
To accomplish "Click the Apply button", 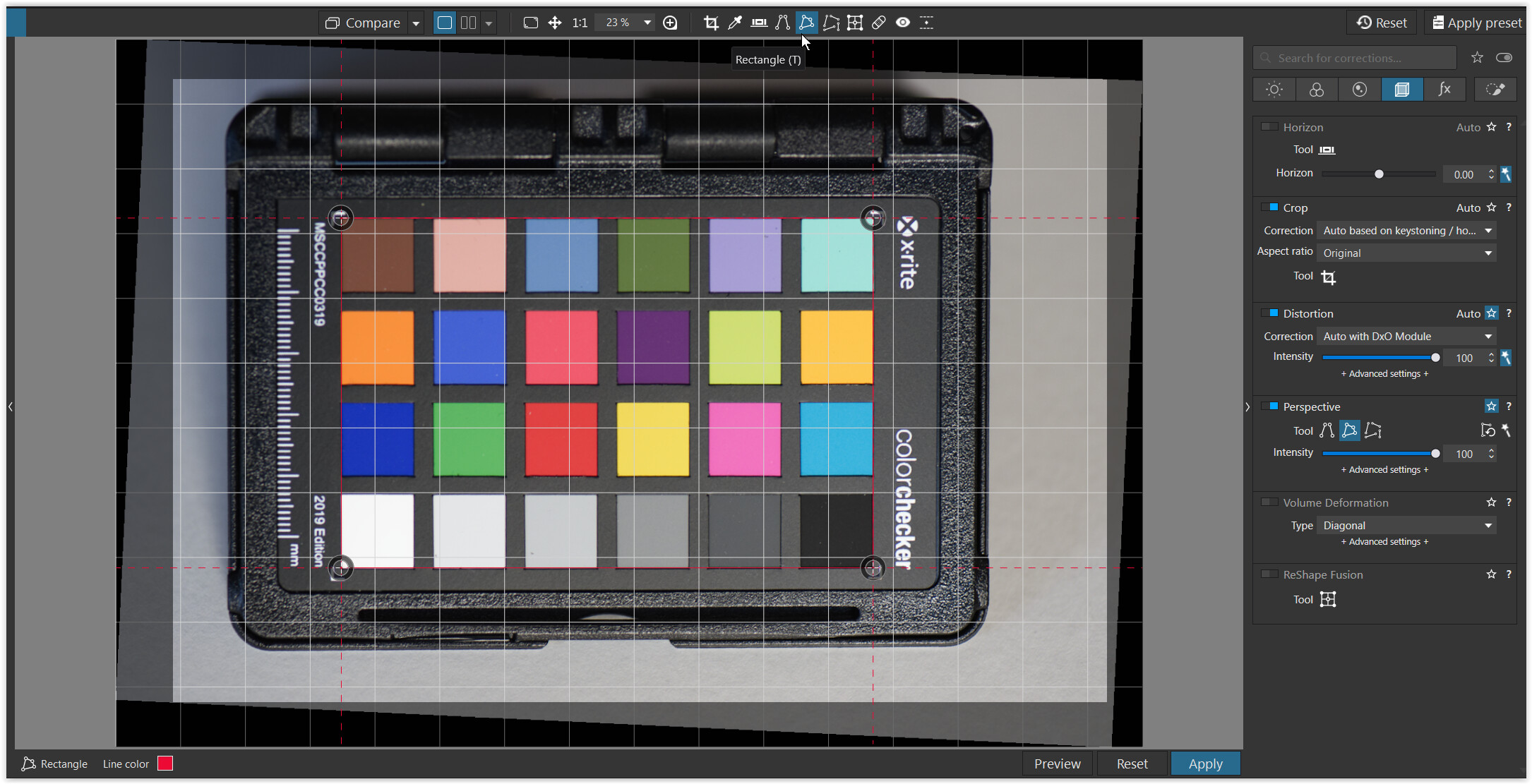I will pyautogui.click(x=1205, y=764).
